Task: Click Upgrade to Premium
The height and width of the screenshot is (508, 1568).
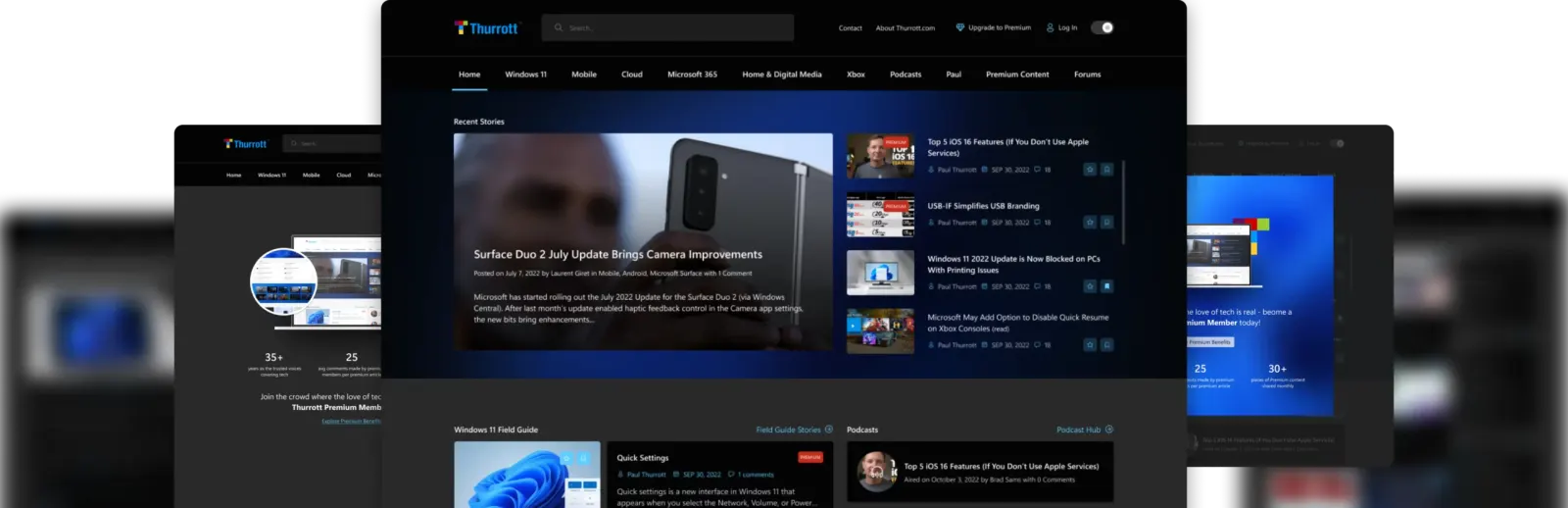Action: pos(1000,27)
